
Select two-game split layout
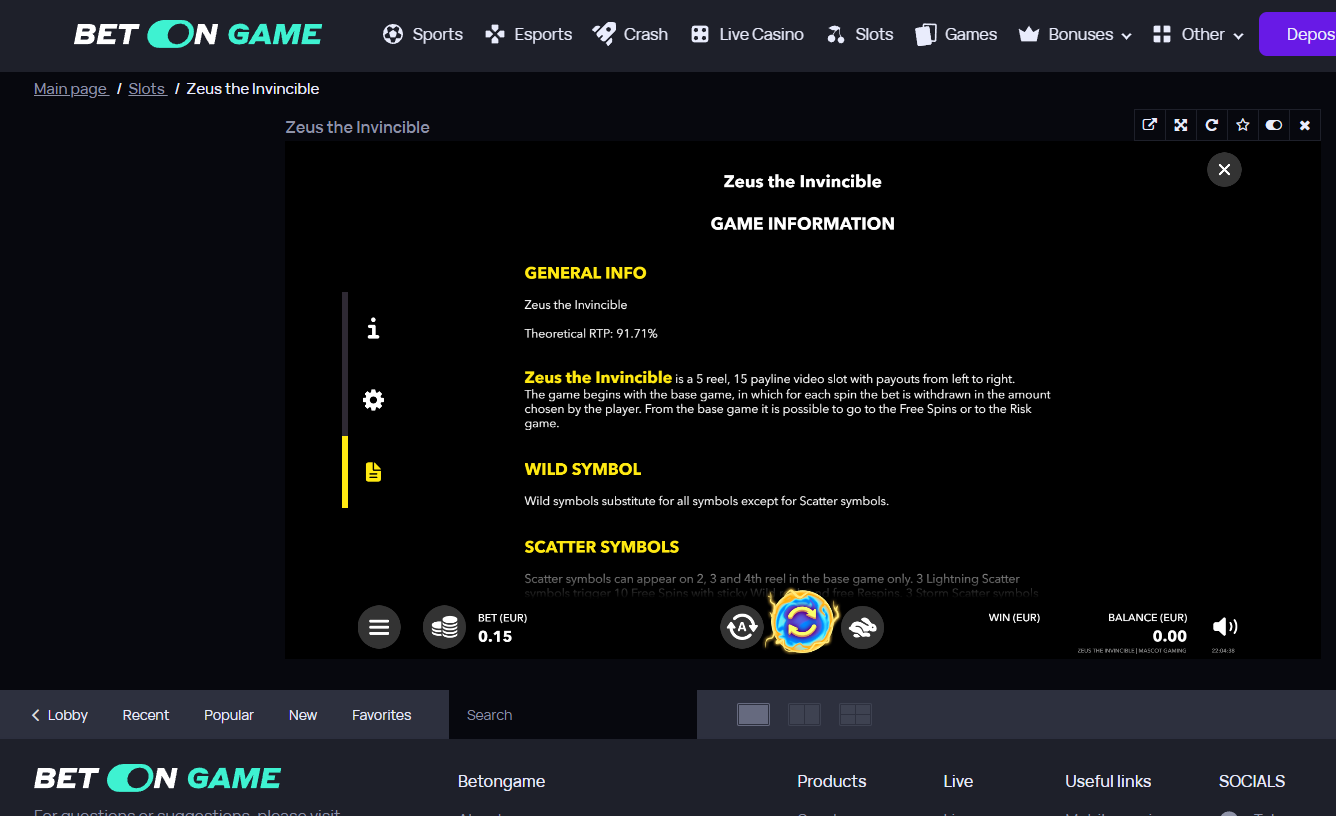804,714
